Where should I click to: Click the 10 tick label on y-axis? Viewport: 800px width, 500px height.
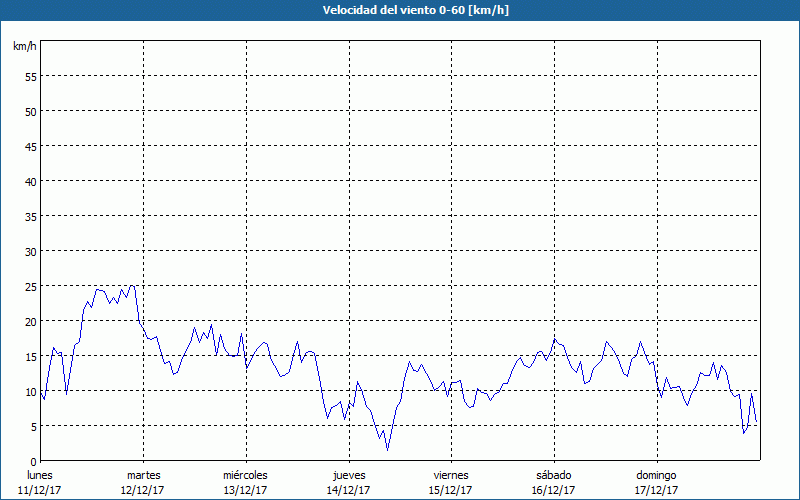click(x=30, y=391)
